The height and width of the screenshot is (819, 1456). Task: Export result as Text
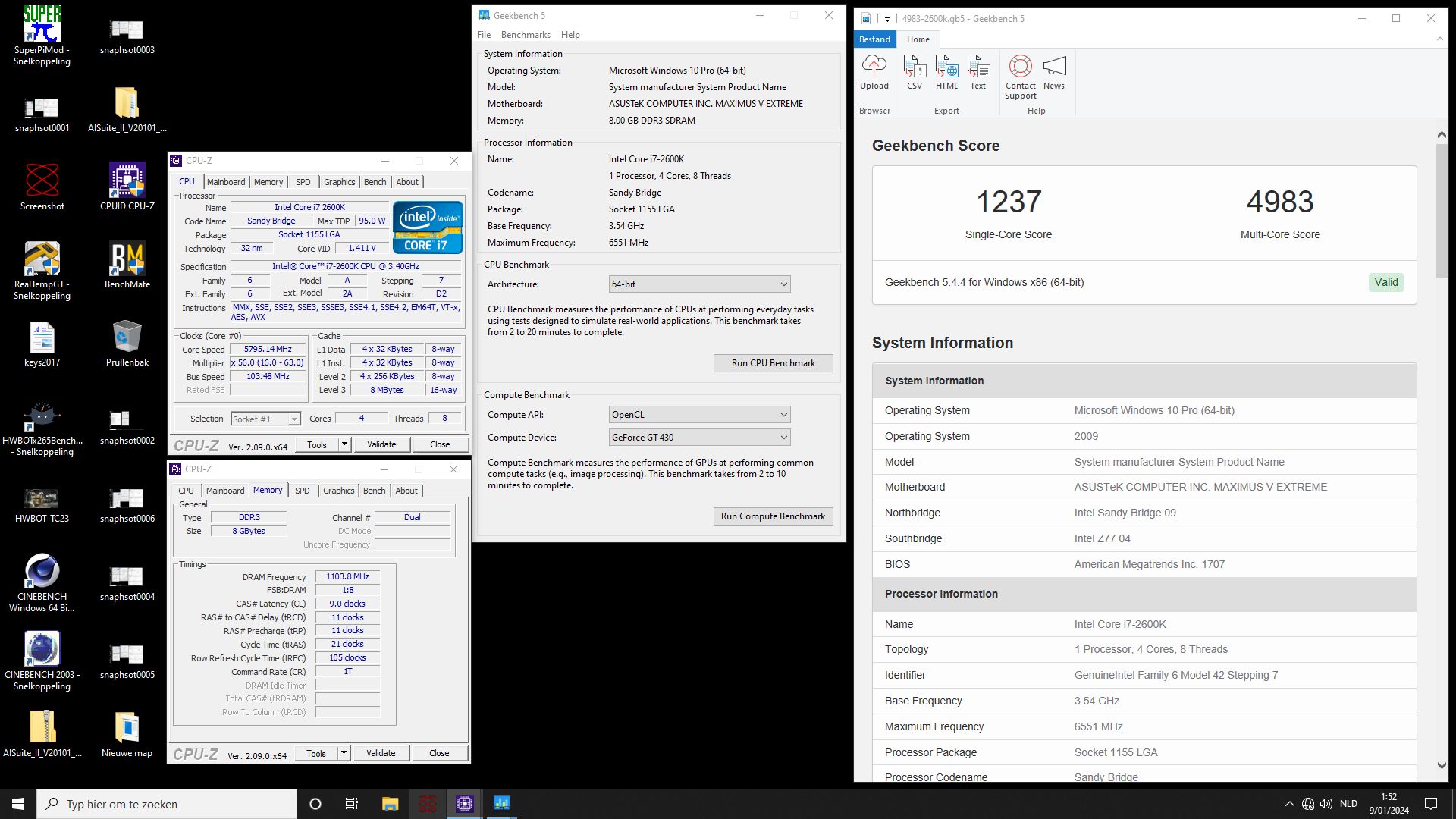click(978, 73)
